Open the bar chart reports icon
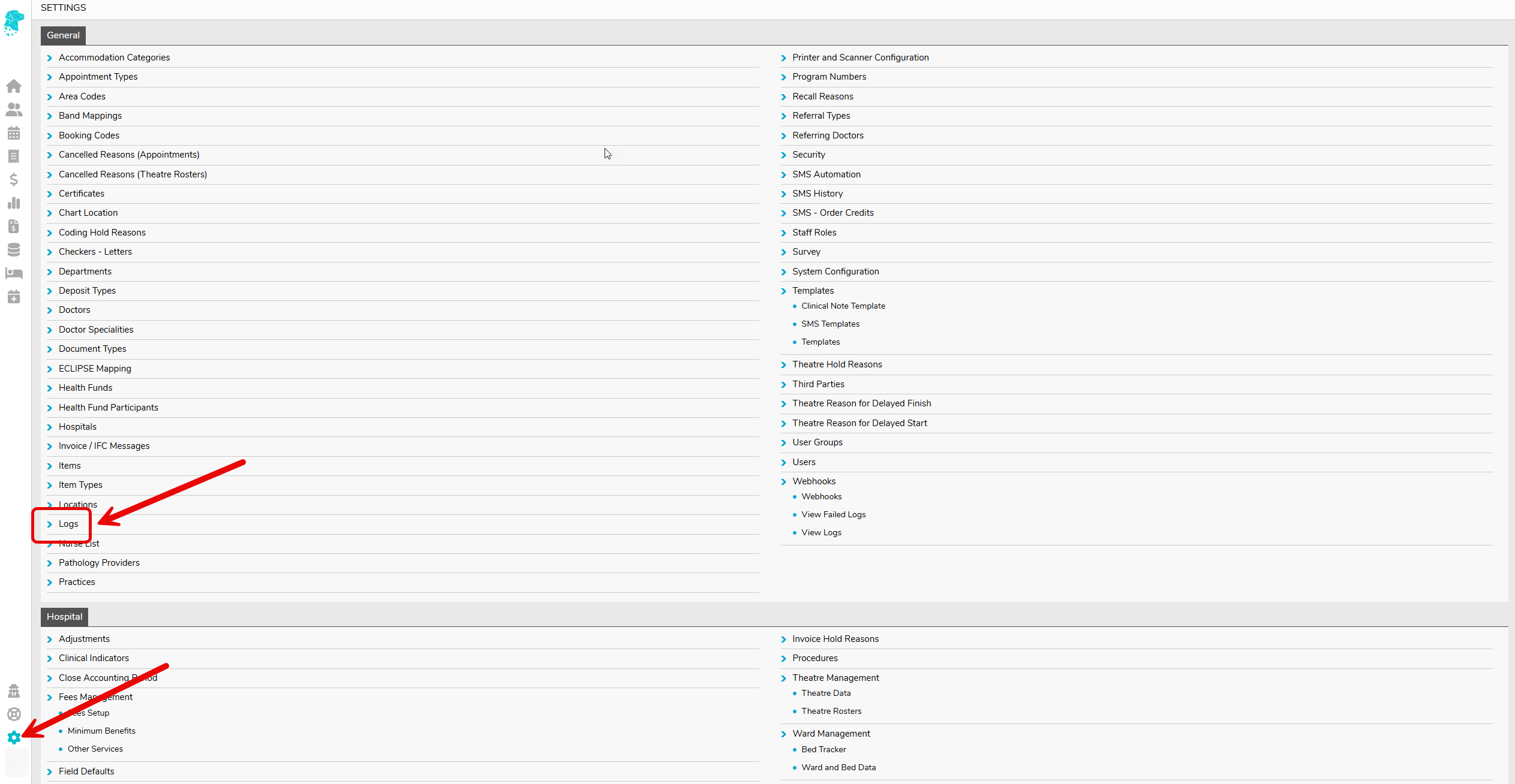1515x784 pixels. 14,203
